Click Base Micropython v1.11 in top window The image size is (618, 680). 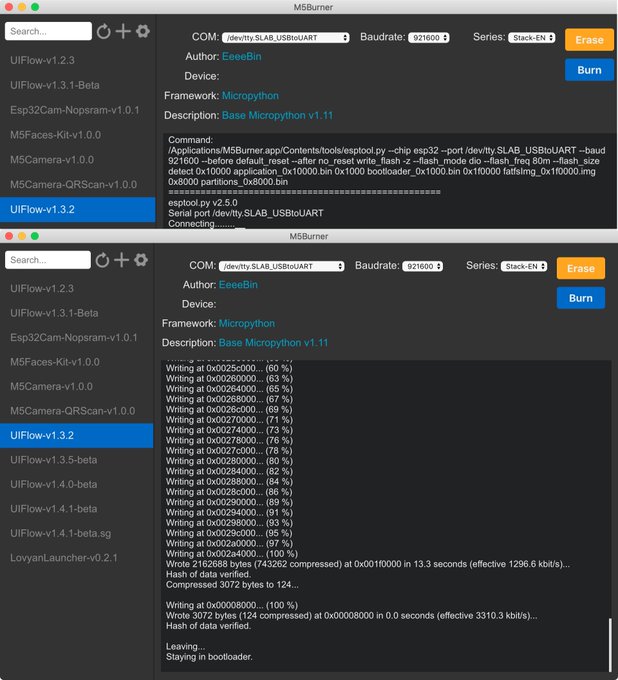pos(278,115)
